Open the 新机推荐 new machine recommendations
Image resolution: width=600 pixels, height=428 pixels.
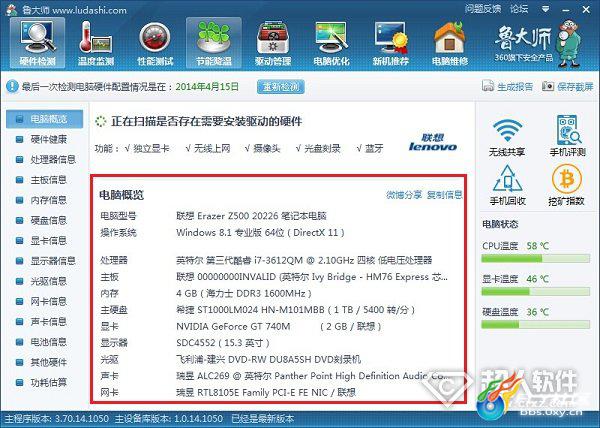[391, 43]
